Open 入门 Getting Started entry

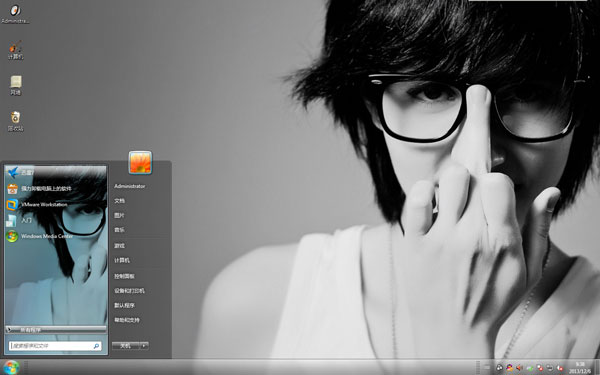pyautogui.click(x=56, y=220)
